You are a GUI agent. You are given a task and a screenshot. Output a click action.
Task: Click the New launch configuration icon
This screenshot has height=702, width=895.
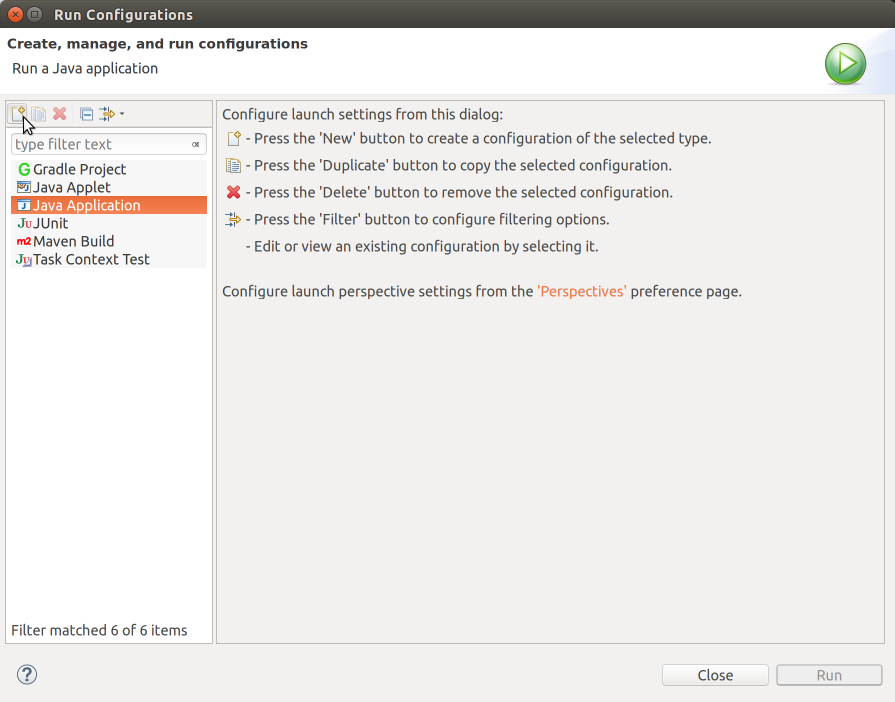click(18, 114)
